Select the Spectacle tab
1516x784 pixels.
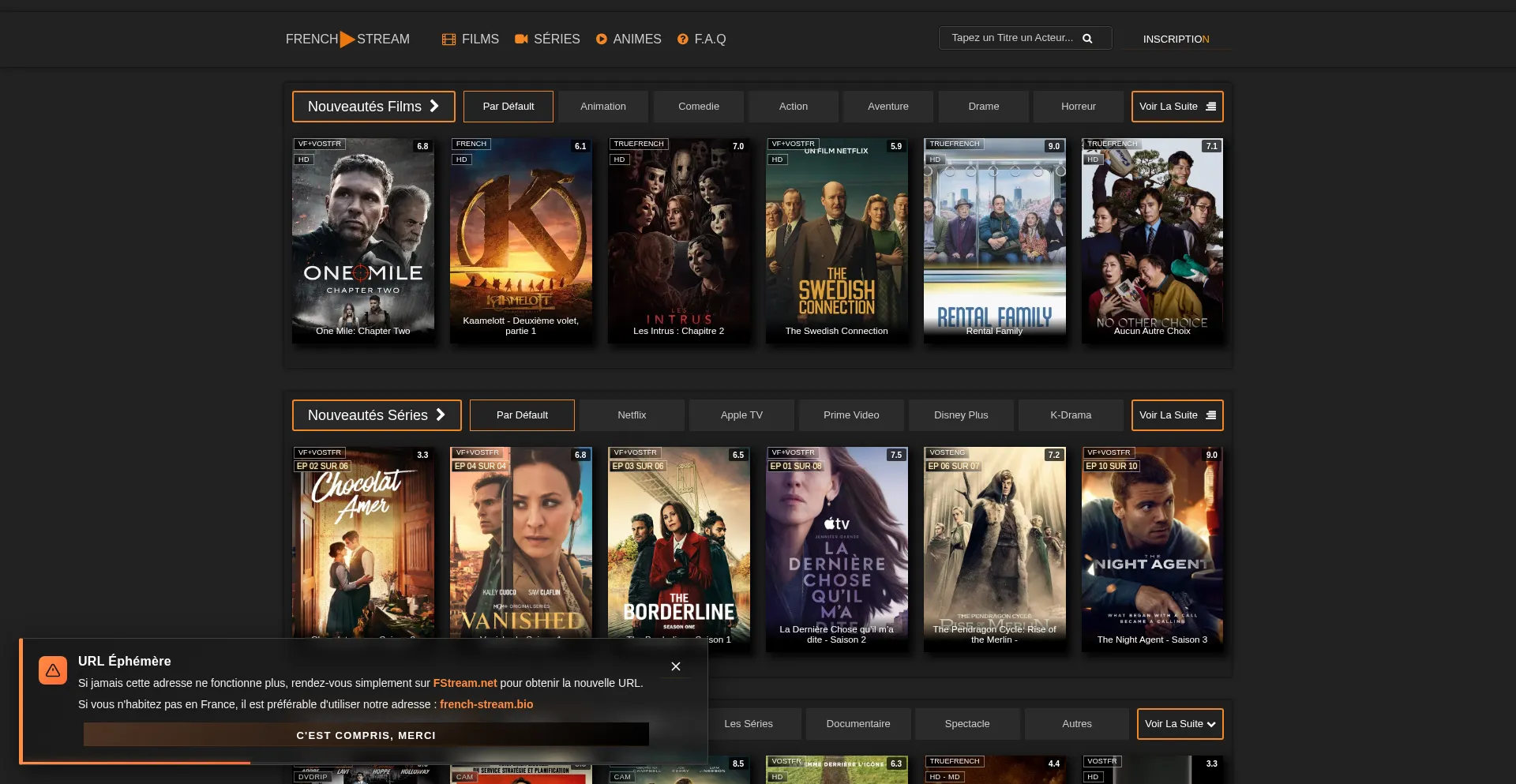coord(967,724)
